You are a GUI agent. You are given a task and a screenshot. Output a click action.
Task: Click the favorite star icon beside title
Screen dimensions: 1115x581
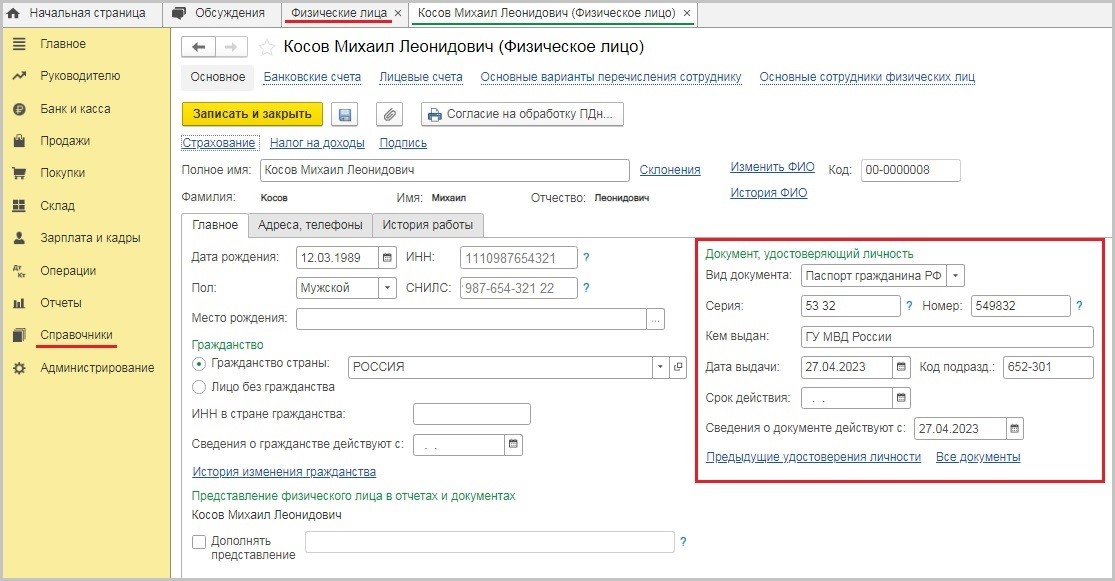pos(267,47)
